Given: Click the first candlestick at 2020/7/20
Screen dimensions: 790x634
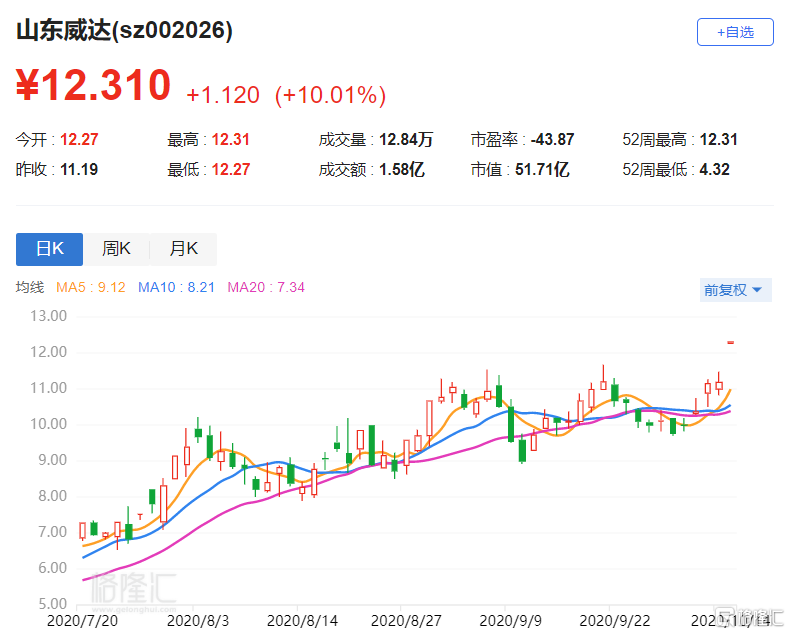Looking at the screenshot, I should [x=83, y=531].
